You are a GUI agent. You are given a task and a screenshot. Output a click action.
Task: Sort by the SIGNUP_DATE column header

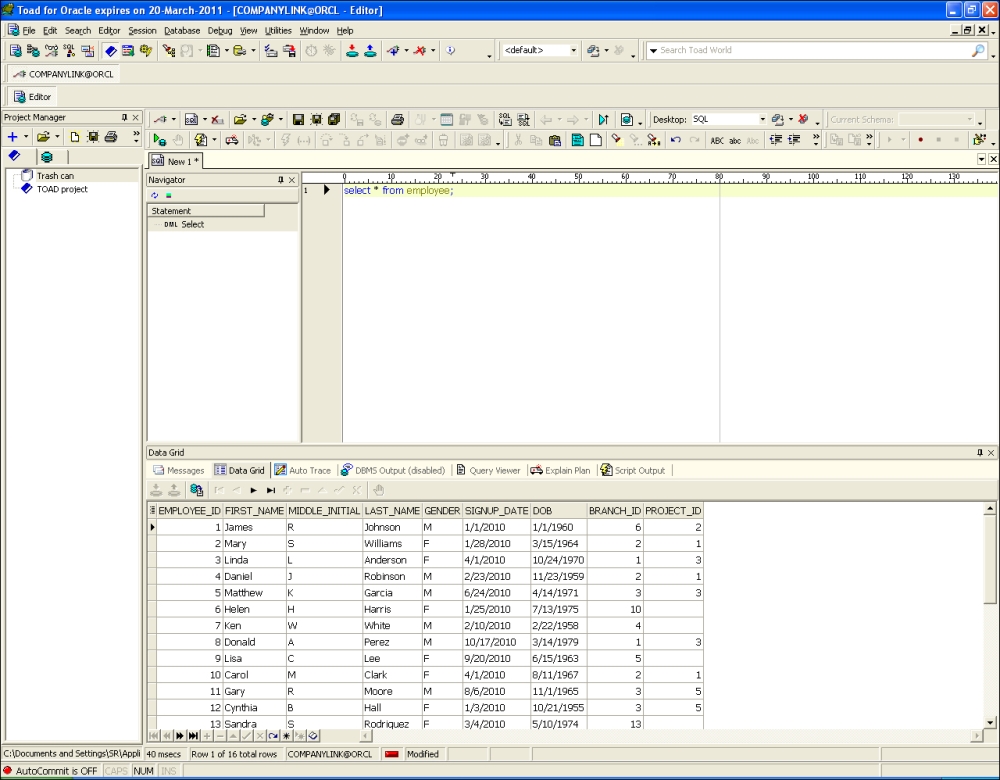[496, 511]
